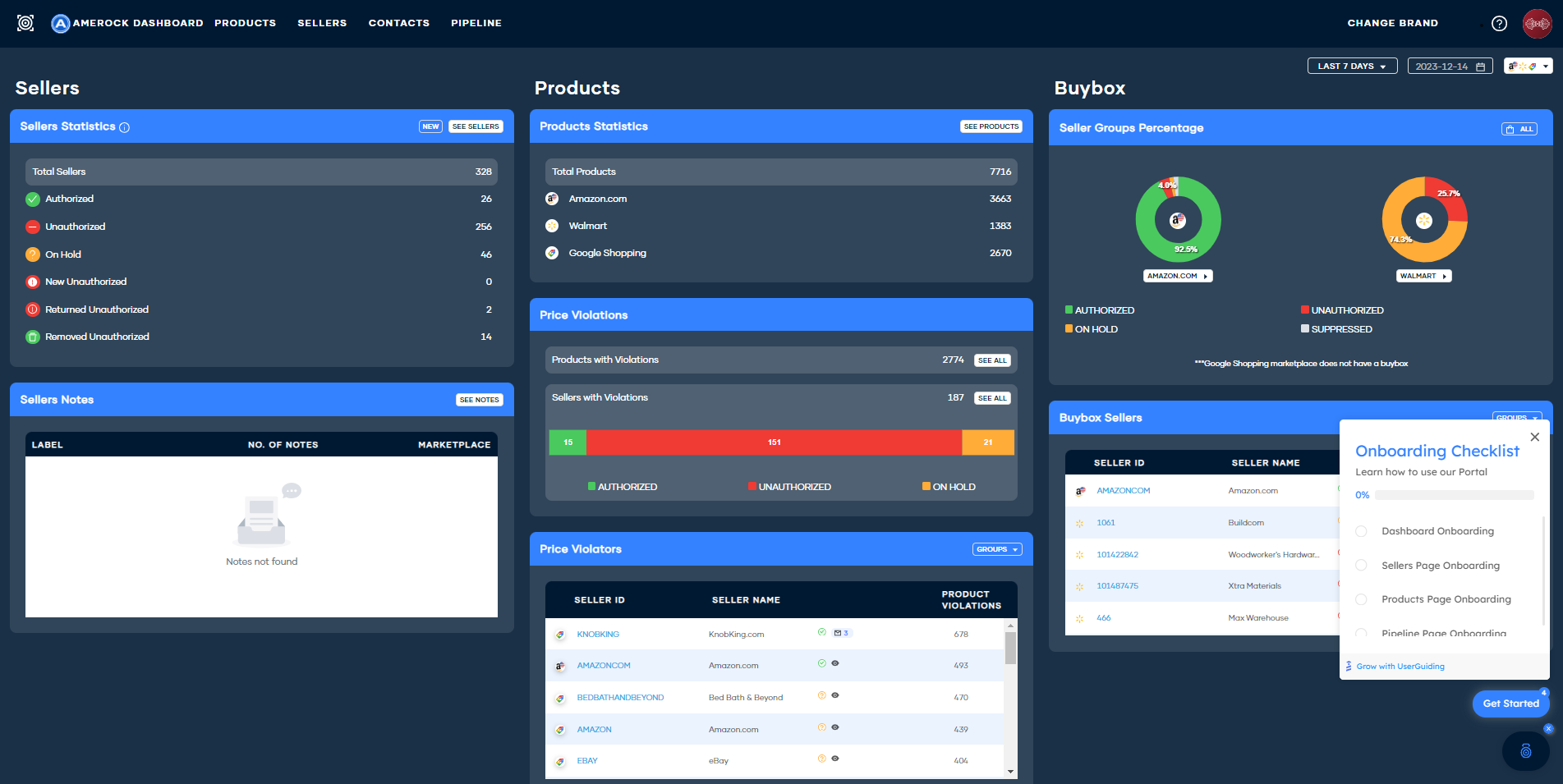This screenshot has height=784, width=1563.
Task: Click the calendar icon in date field
Action: 1481,66
